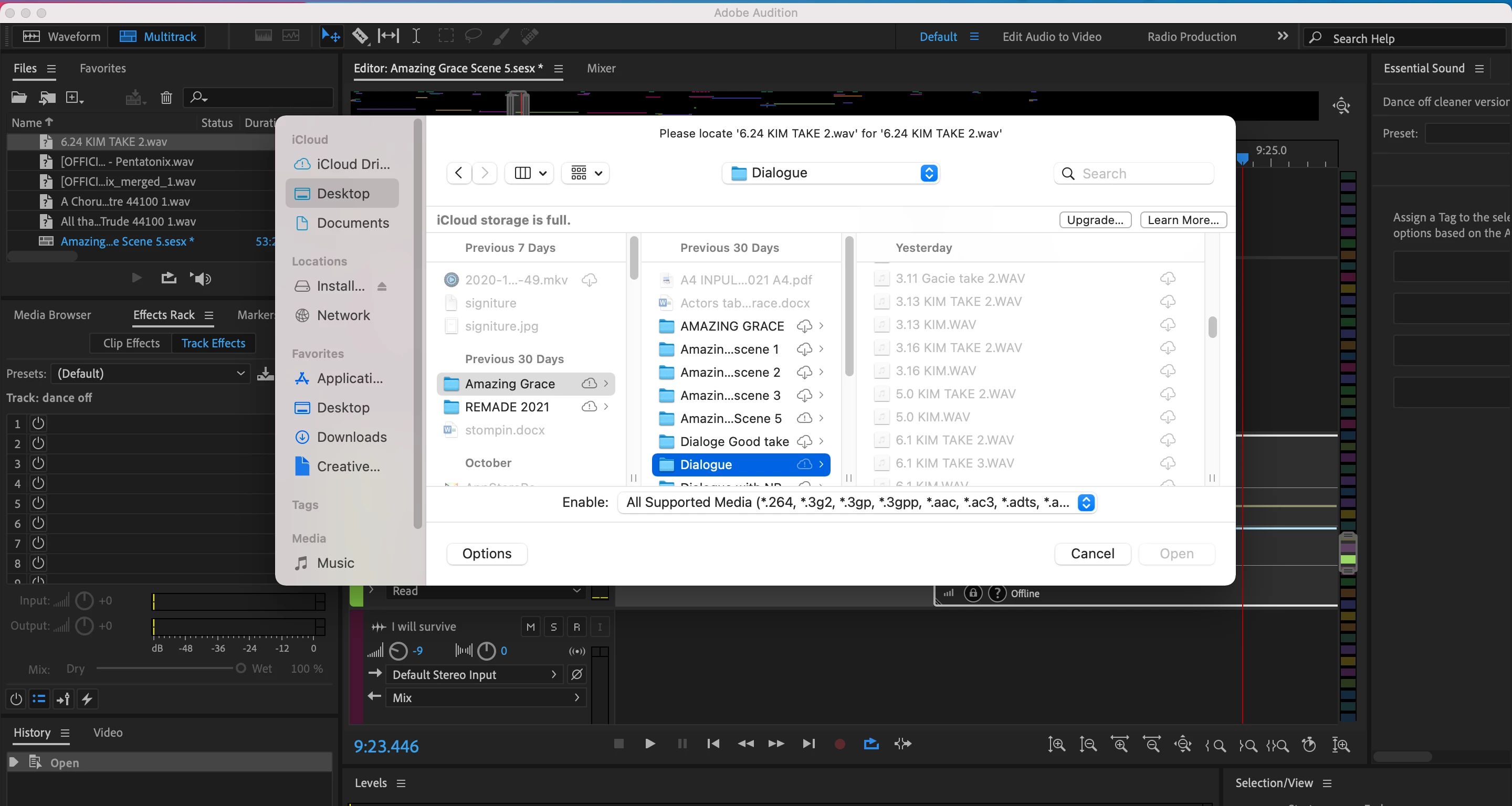Open the effects Presets (Default) dropdown

(151, 374)
